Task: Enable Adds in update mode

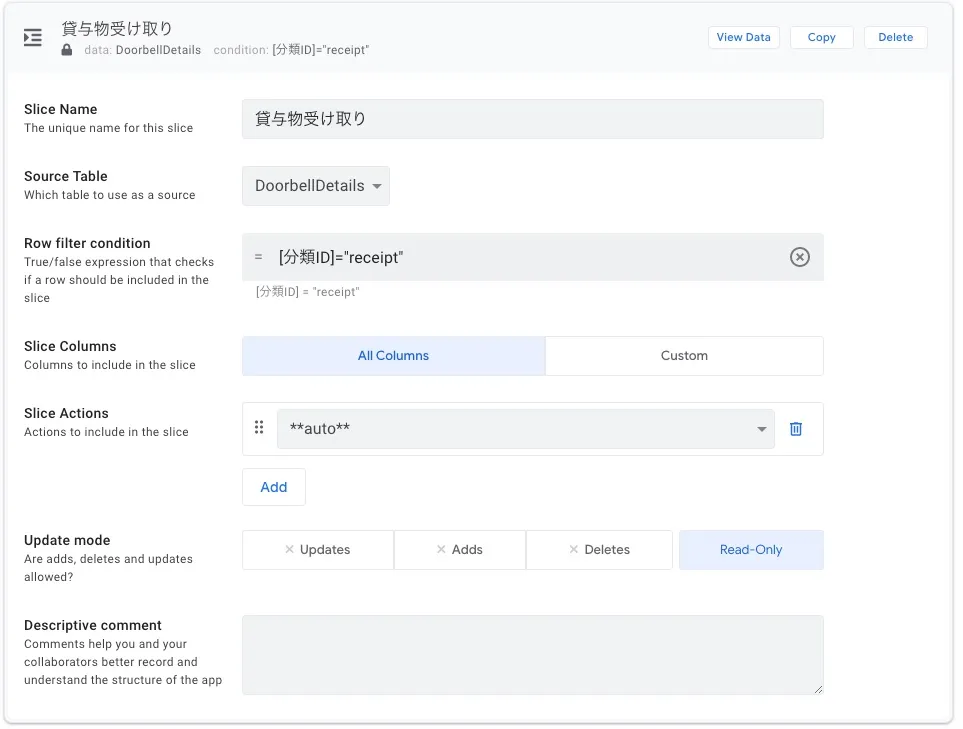Action: (459, 550)
